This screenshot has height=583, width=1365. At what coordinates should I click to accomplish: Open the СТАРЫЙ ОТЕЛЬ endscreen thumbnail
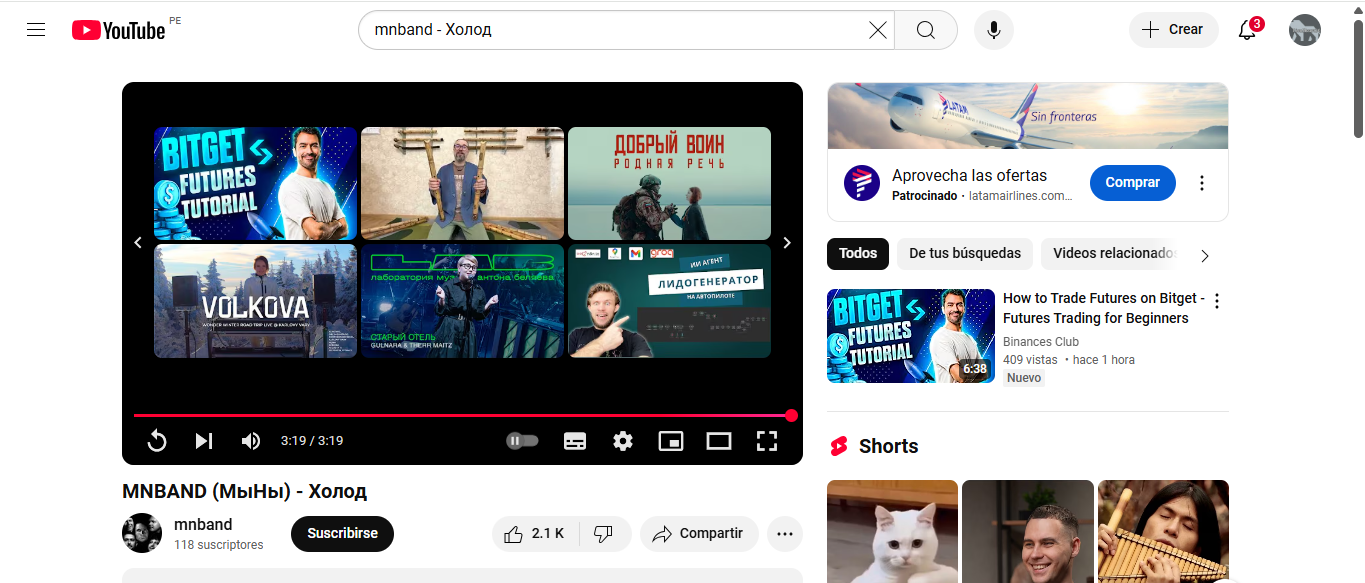[x=462, y=301]
